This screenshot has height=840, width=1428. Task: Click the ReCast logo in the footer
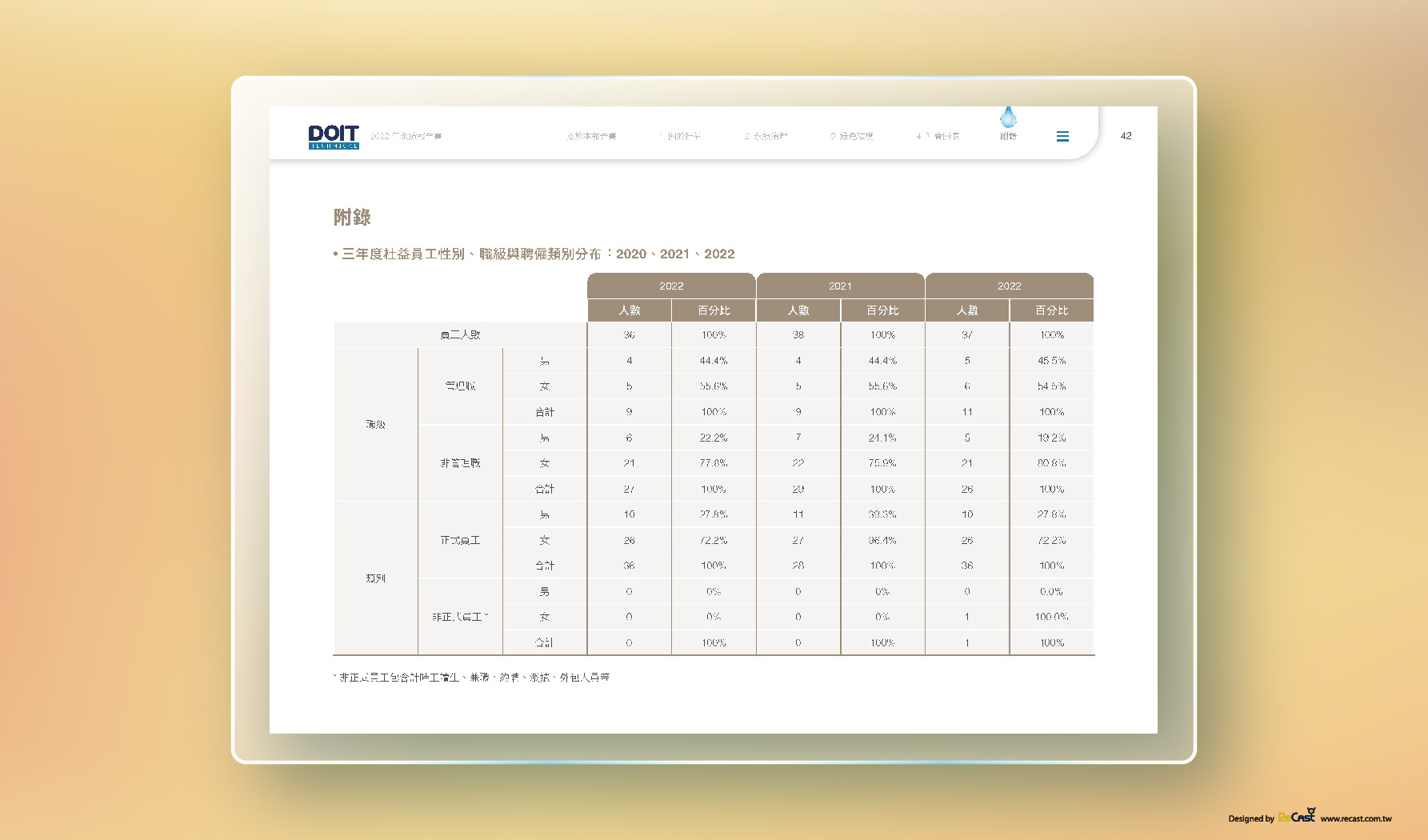point(1297,816)
